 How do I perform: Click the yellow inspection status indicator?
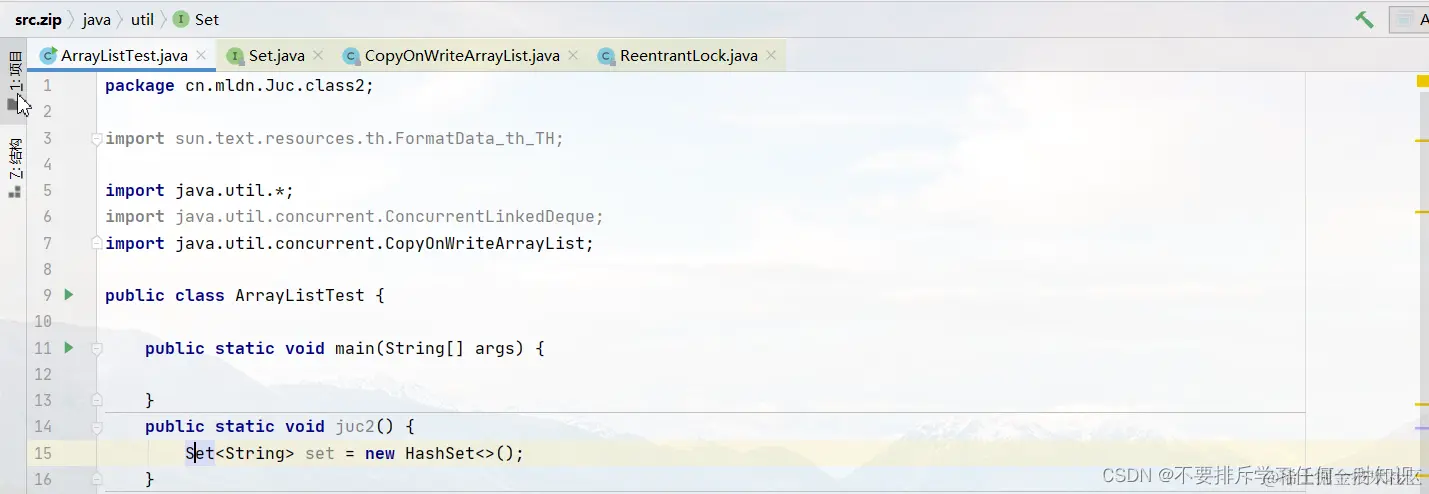click(1423, 81)
